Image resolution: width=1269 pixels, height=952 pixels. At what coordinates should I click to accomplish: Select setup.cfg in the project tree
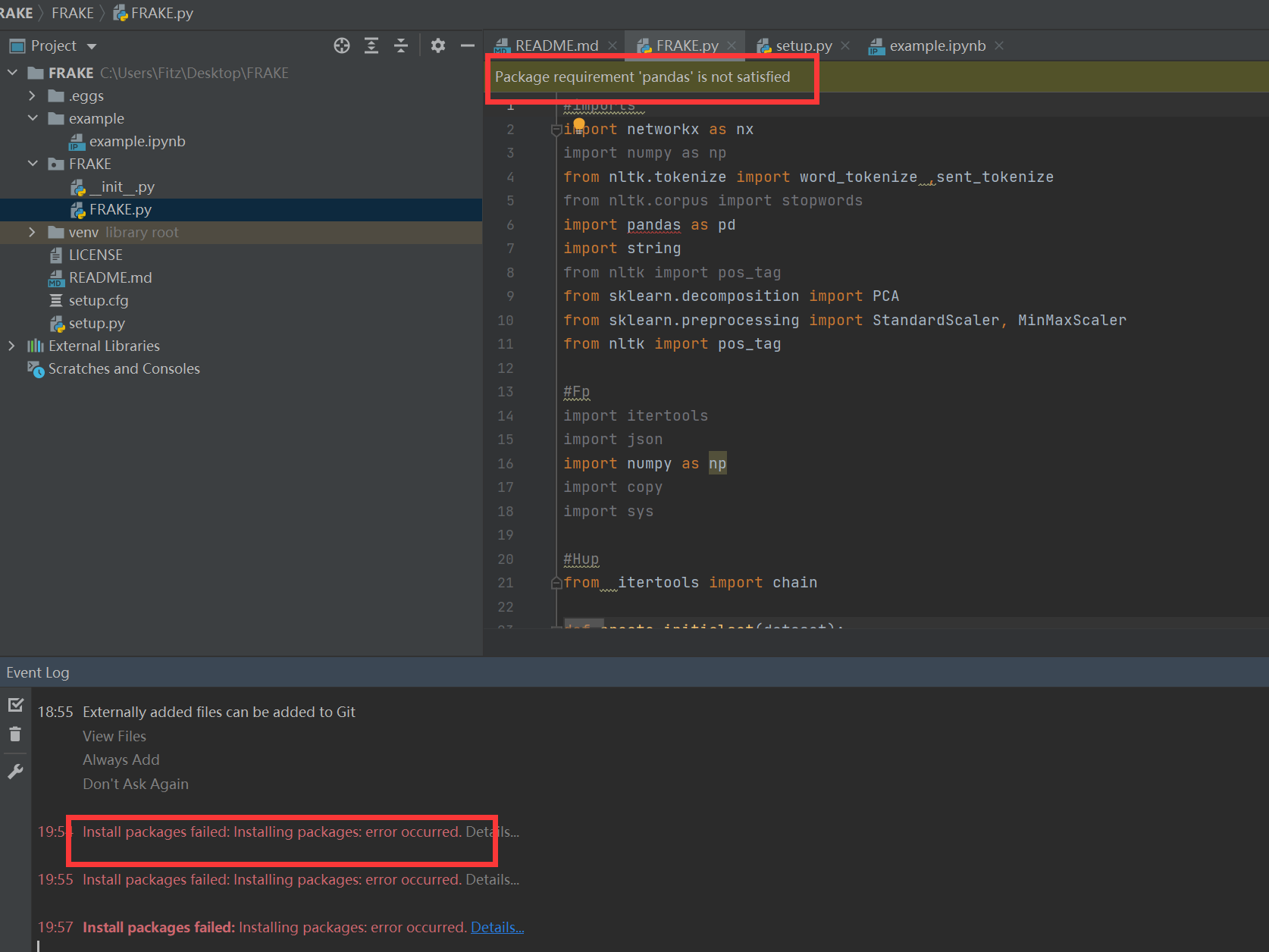tap(98, 300)
